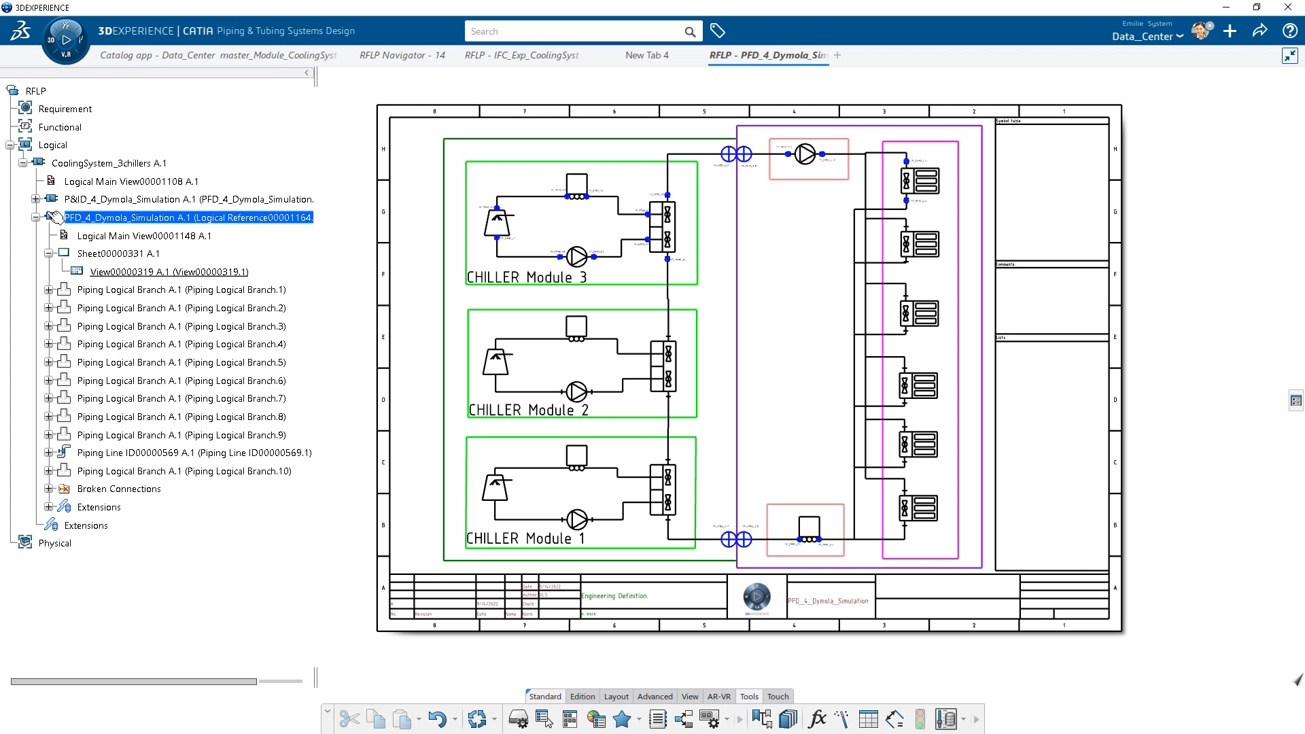
Task: Expand Piping Line ID00000569.1 node
Action: (x=49, y=453)
